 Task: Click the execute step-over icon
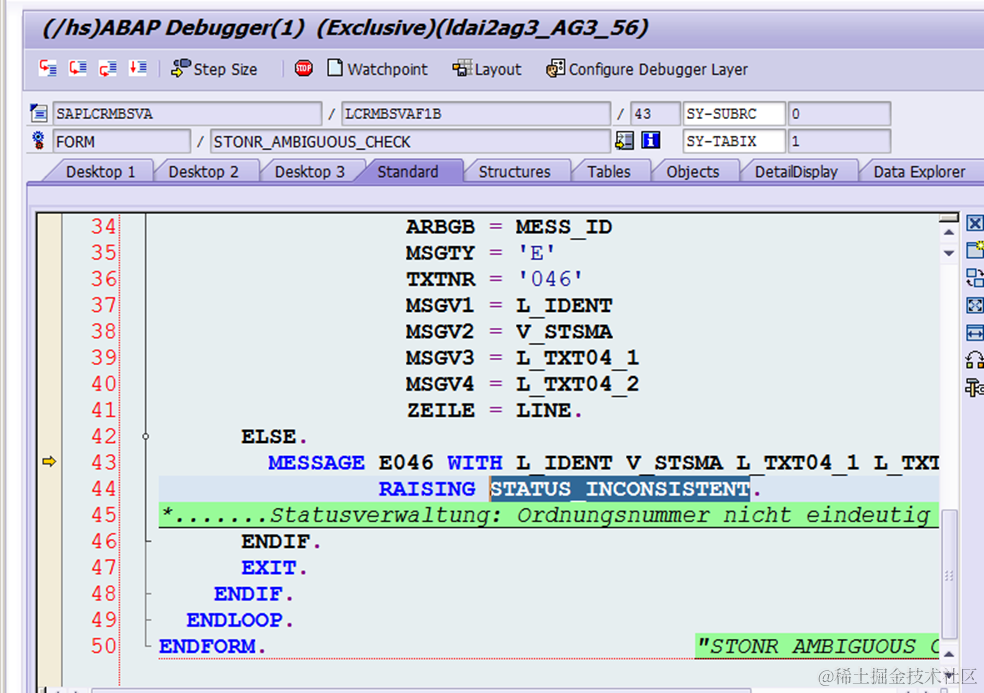(x=78, y=68)
